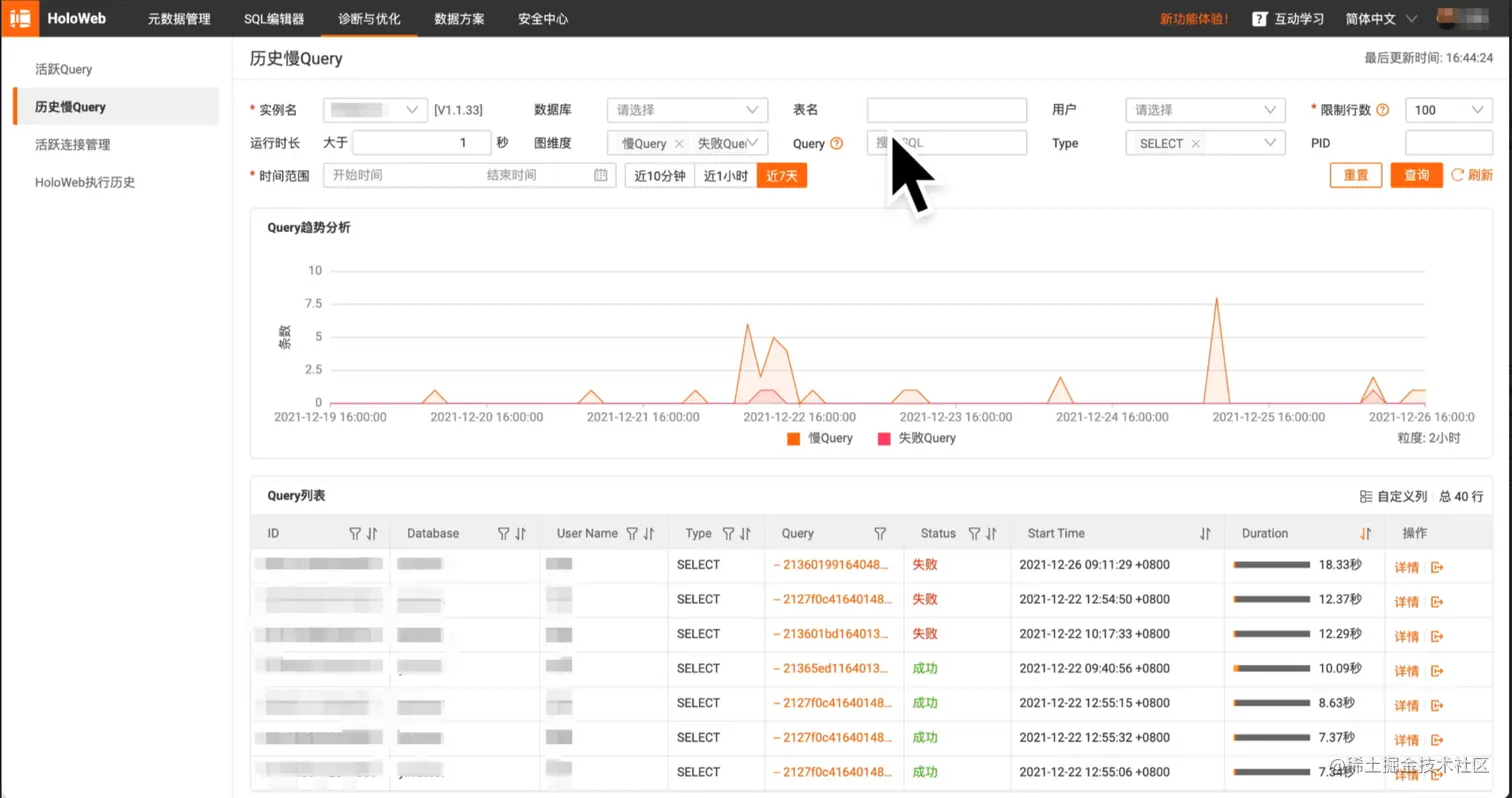The height and width of the screenshot is (798, 1512).
Task: Expand the Type filter dropdown arrow
Action: (1271, 143)
